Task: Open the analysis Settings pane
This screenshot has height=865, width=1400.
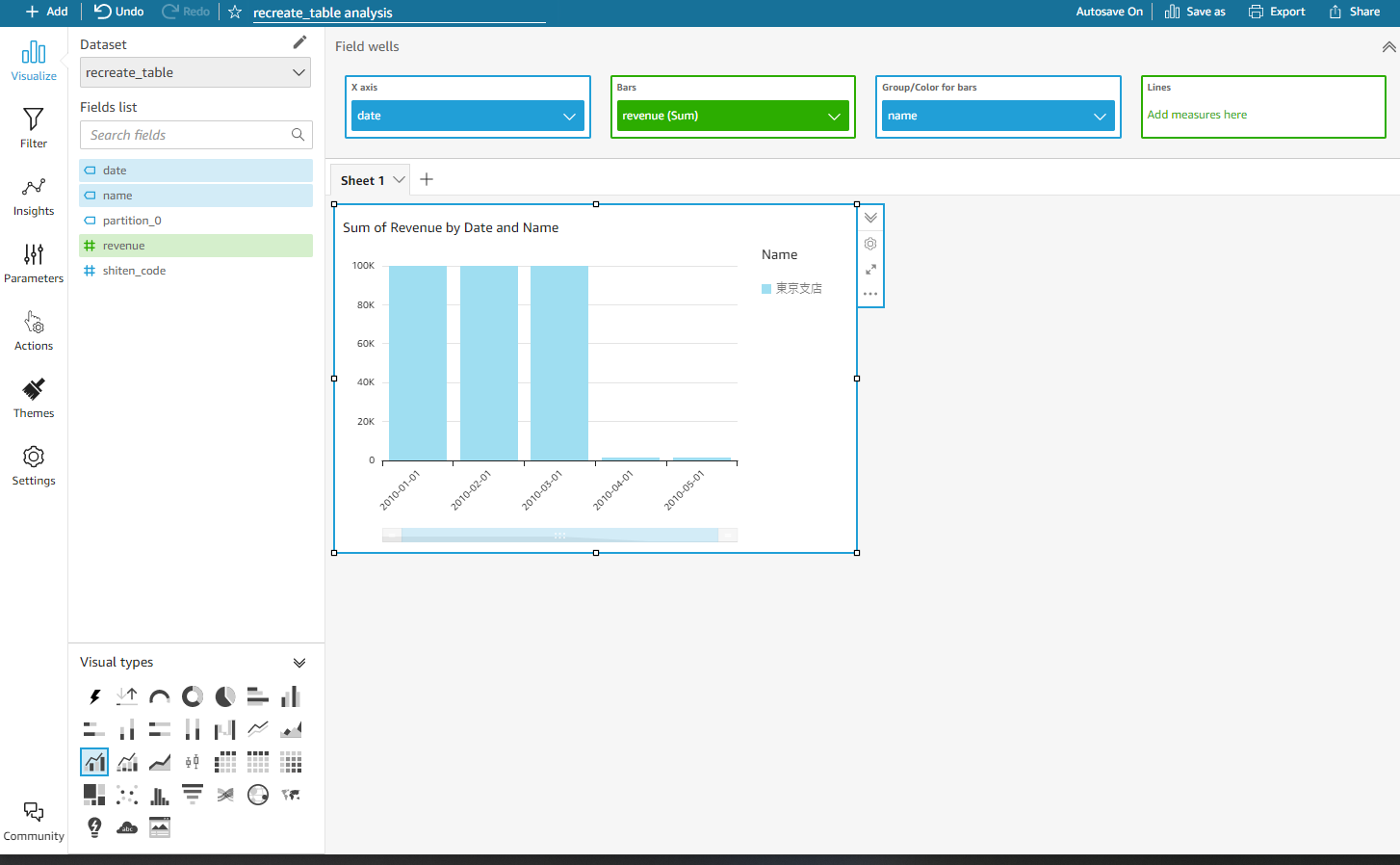Action: tap(34, 465)
